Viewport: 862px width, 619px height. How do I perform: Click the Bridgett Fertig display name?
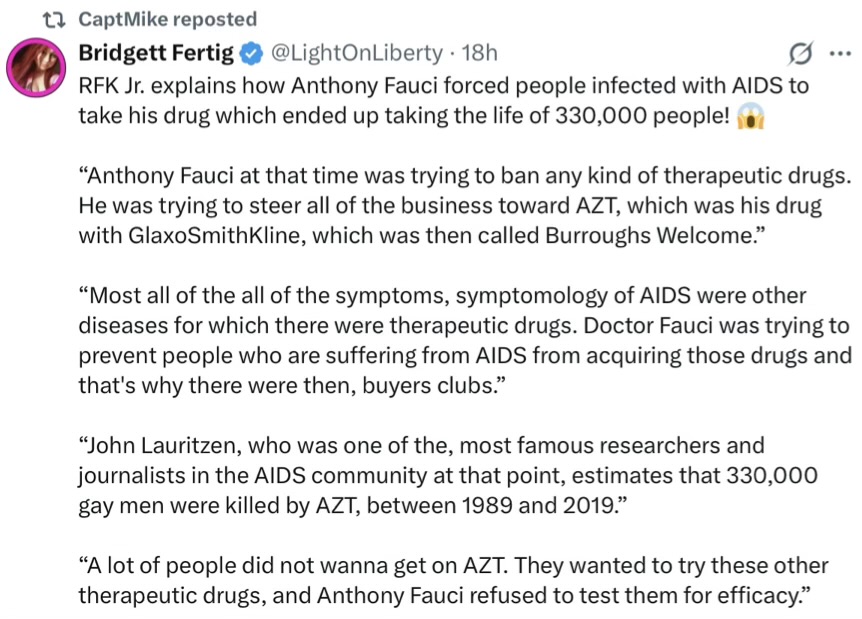click(156, 52)
